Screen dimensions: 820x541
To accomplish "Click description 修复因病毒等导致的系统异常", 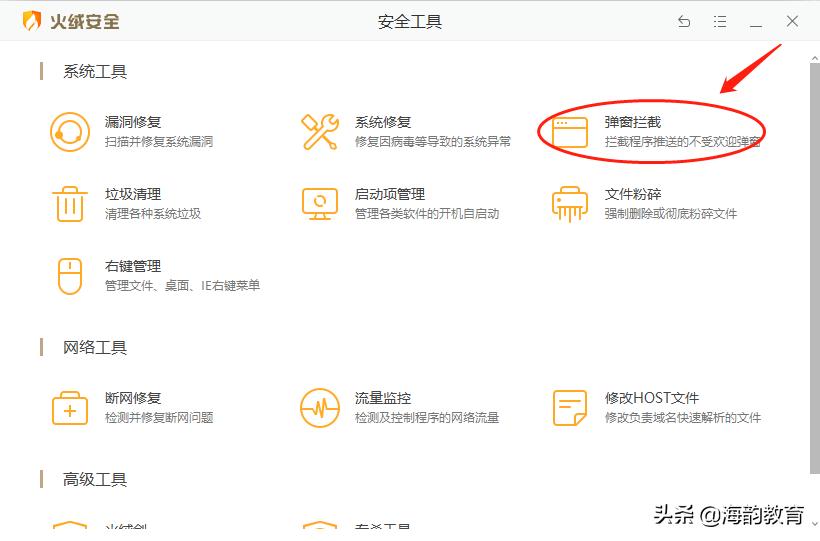I will point(432,142).
